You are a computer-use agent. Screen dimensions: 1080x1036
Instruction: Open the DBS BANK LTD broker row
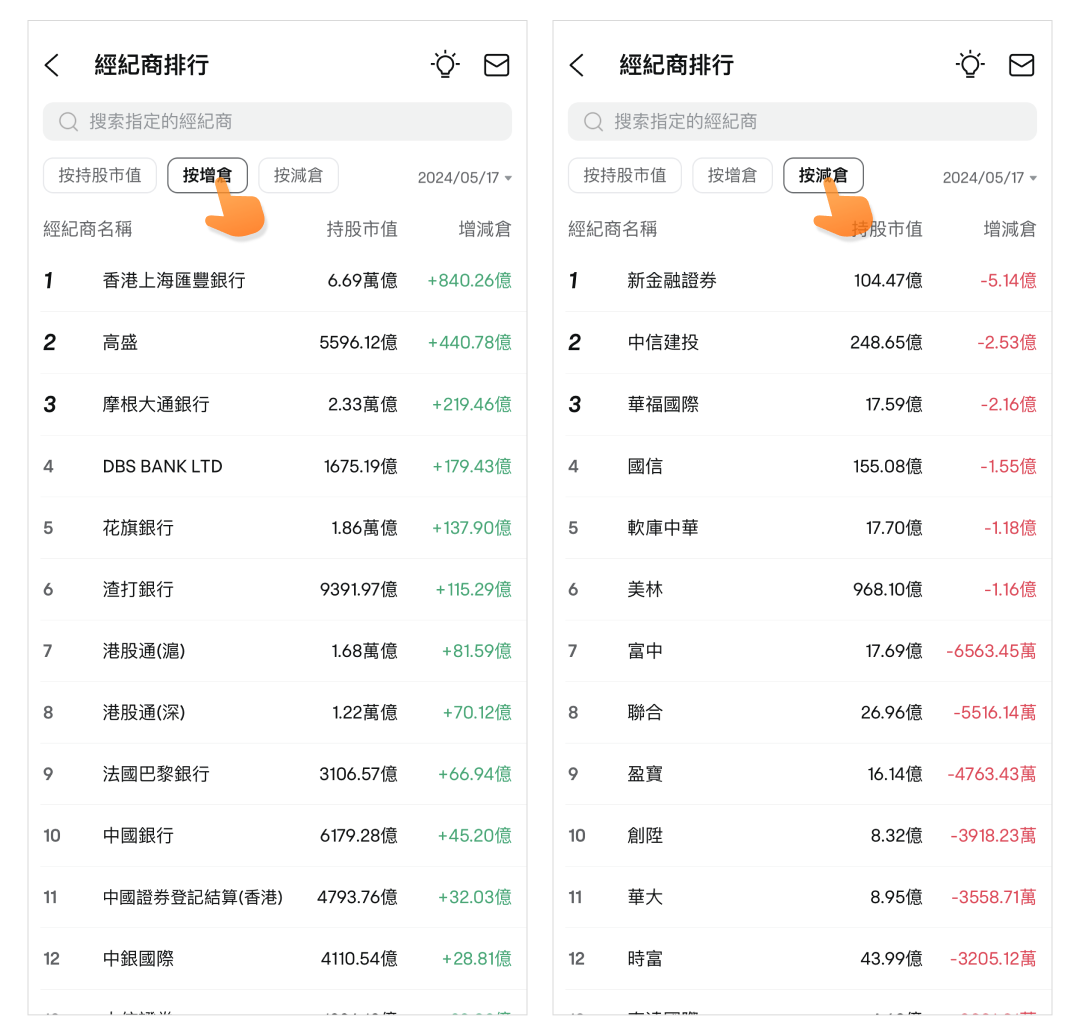tap(277, 466)
